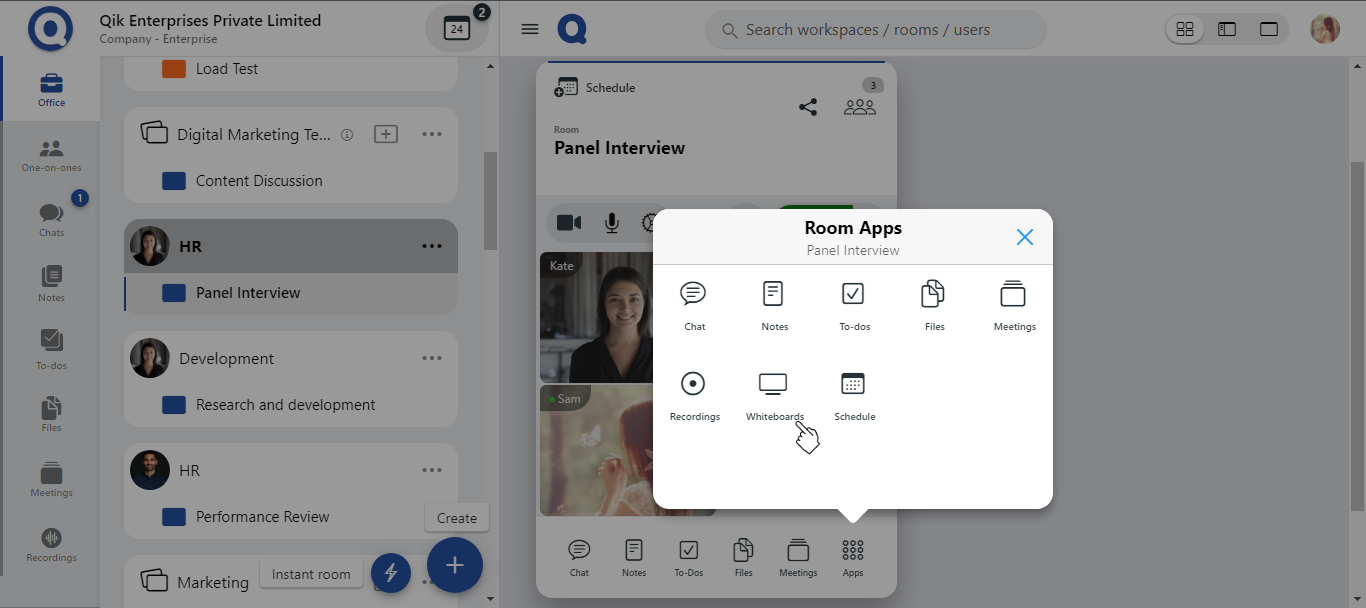This screenshot has height=608, width=1366.
Task: Open the participants list showing 3 members
Action: click(860, 107)
